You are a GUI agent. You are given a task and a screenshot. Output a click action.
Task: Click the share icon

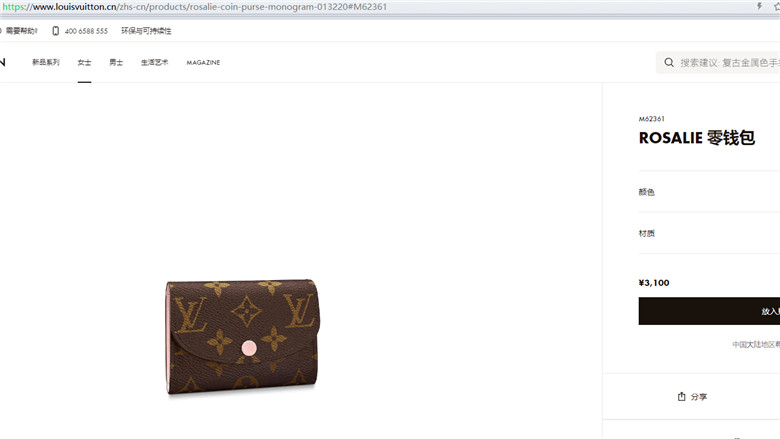tap(682, 396)
